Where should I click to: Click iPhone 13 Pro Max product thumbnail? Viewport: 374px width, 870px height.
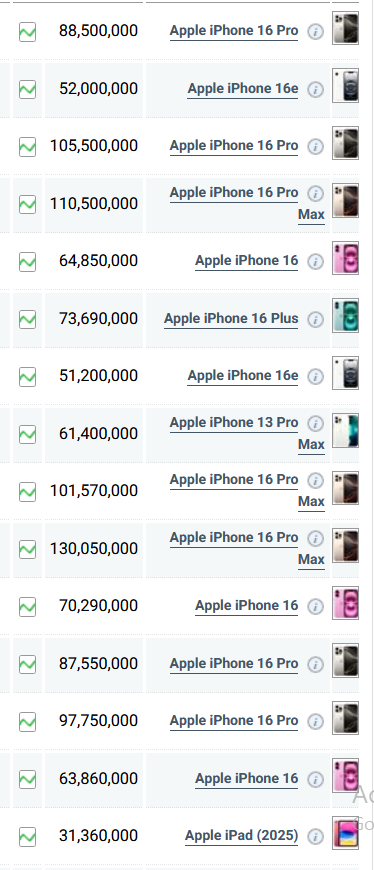[x=346, y=431]
